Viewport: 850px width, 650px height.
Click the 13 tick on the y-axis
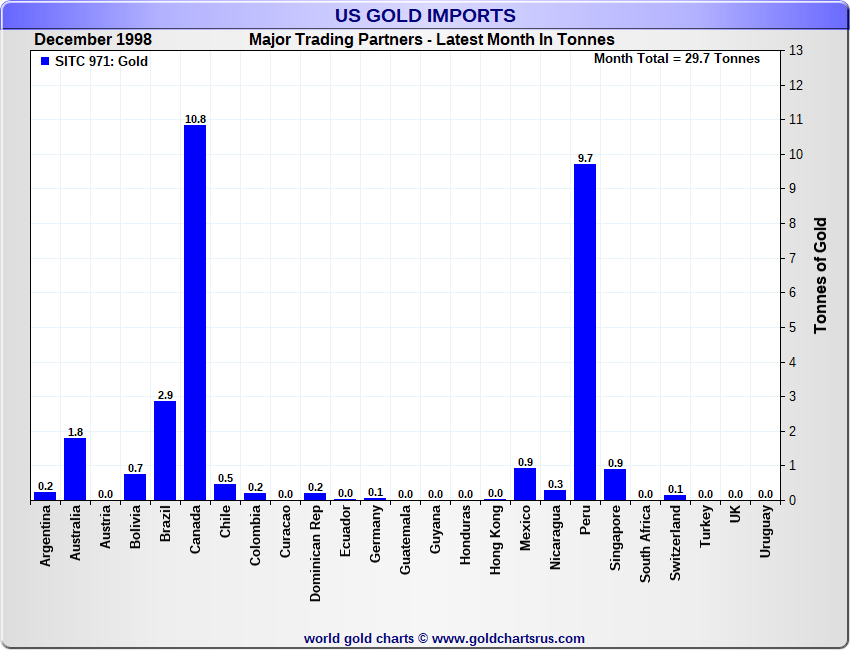point(797,50)
